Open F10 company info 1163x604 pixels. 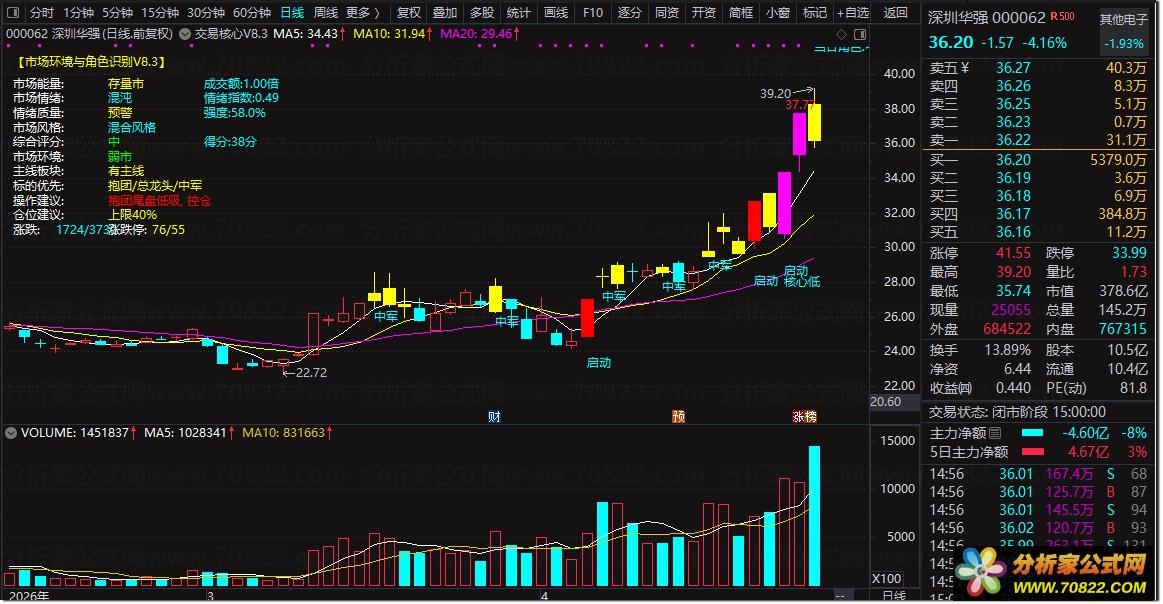pyautogui.click(x=593, y=13)
